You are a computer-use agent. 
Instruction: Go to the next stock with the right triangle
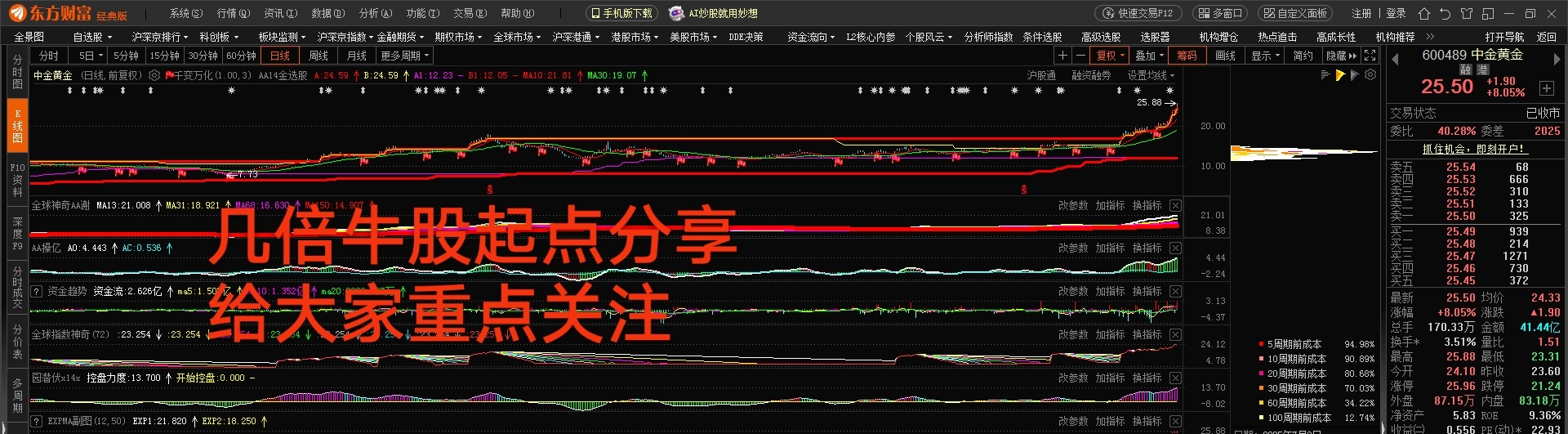1557,59
